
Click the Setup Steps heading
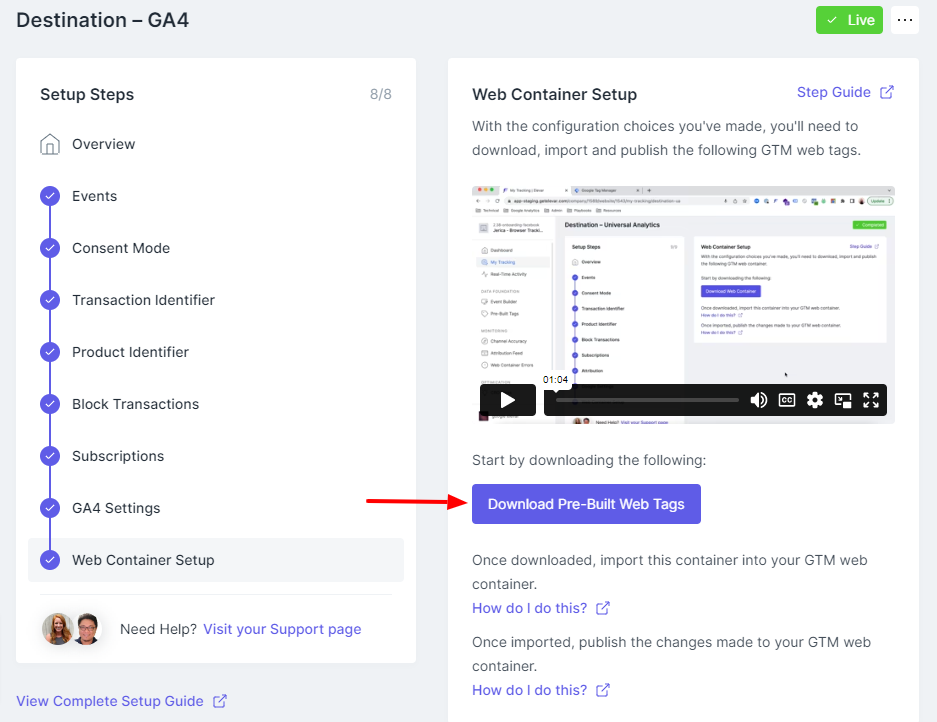click(87, 94)
